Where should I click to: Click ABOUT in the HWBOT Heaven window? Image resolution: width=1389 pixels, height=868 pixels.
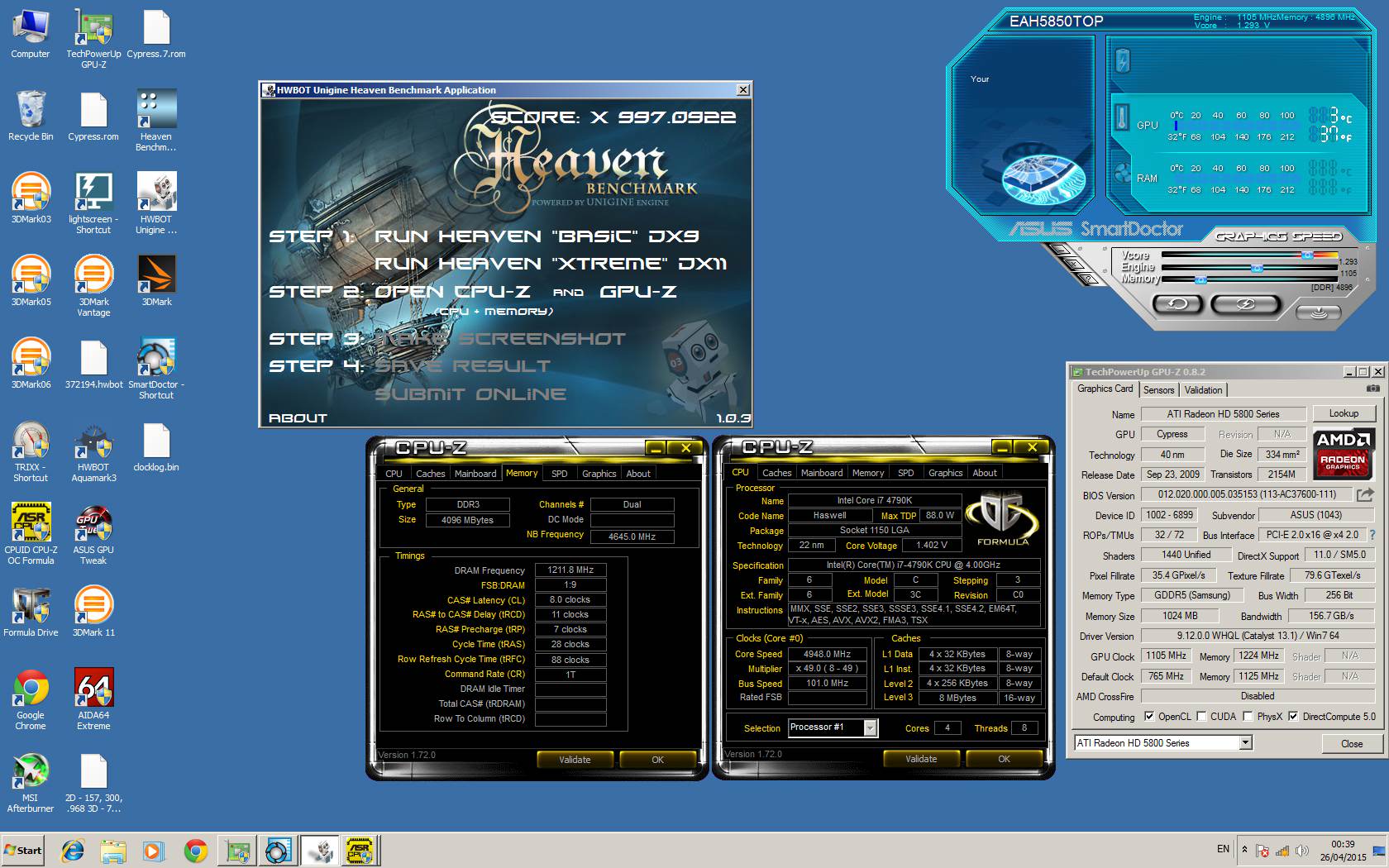point(298,417)
